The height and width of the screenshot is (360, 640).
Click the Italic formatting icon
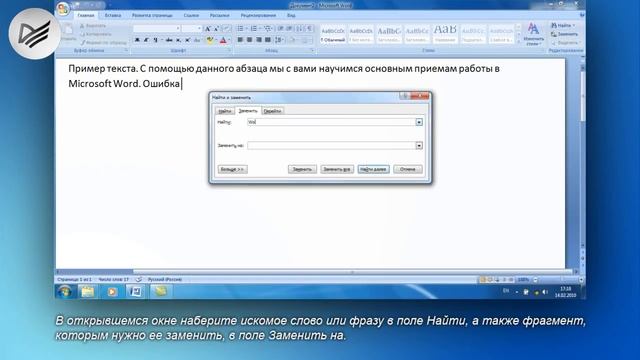pyautogui.click(x=146, y=40)
